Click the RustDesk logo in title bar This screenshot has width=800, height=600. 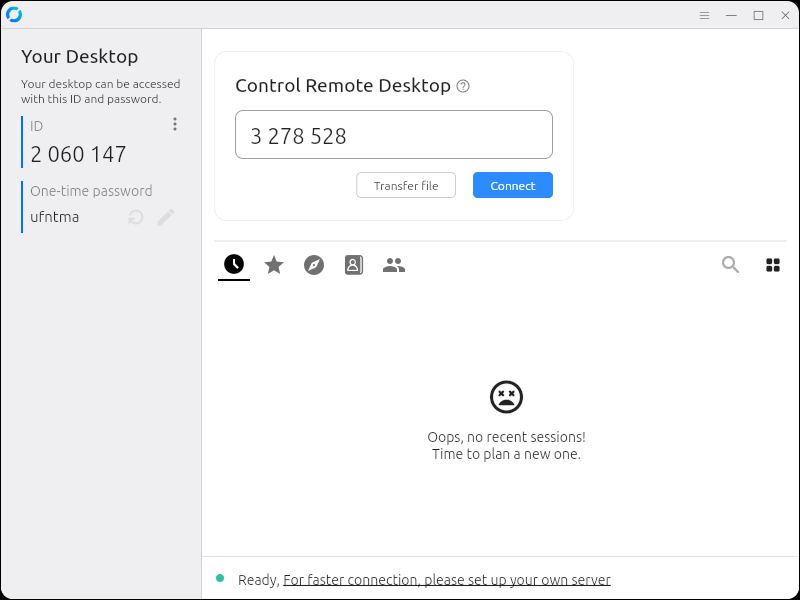tap(14, 15)
